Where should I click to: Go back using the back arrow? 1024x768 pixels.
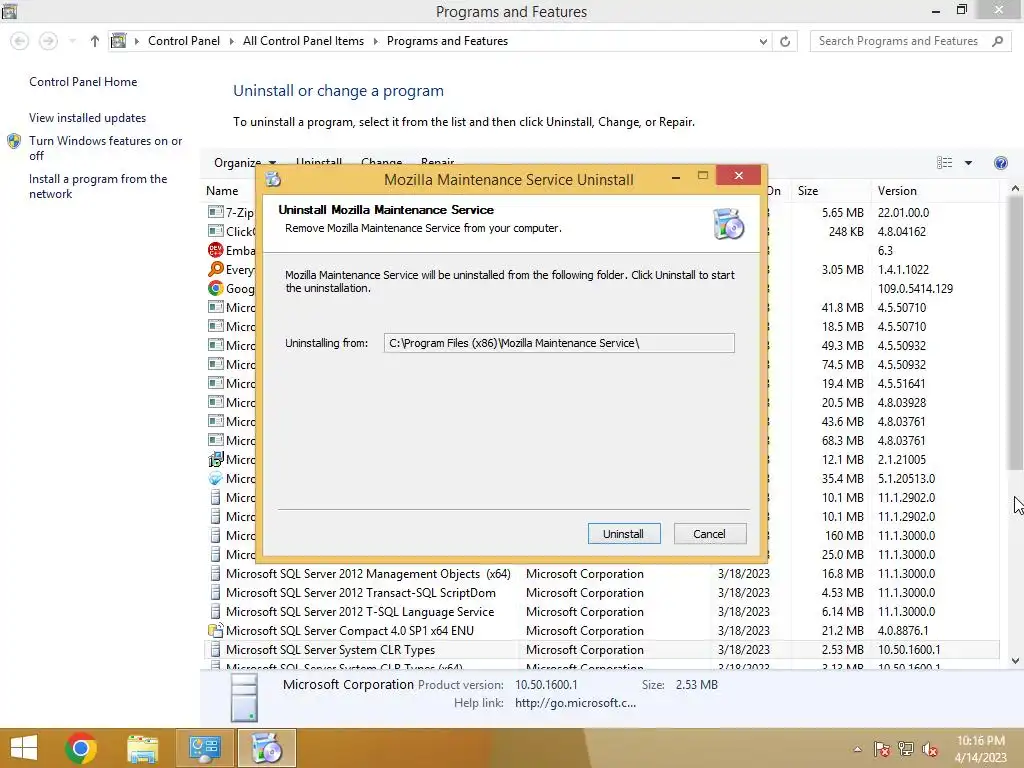[20, 41]
